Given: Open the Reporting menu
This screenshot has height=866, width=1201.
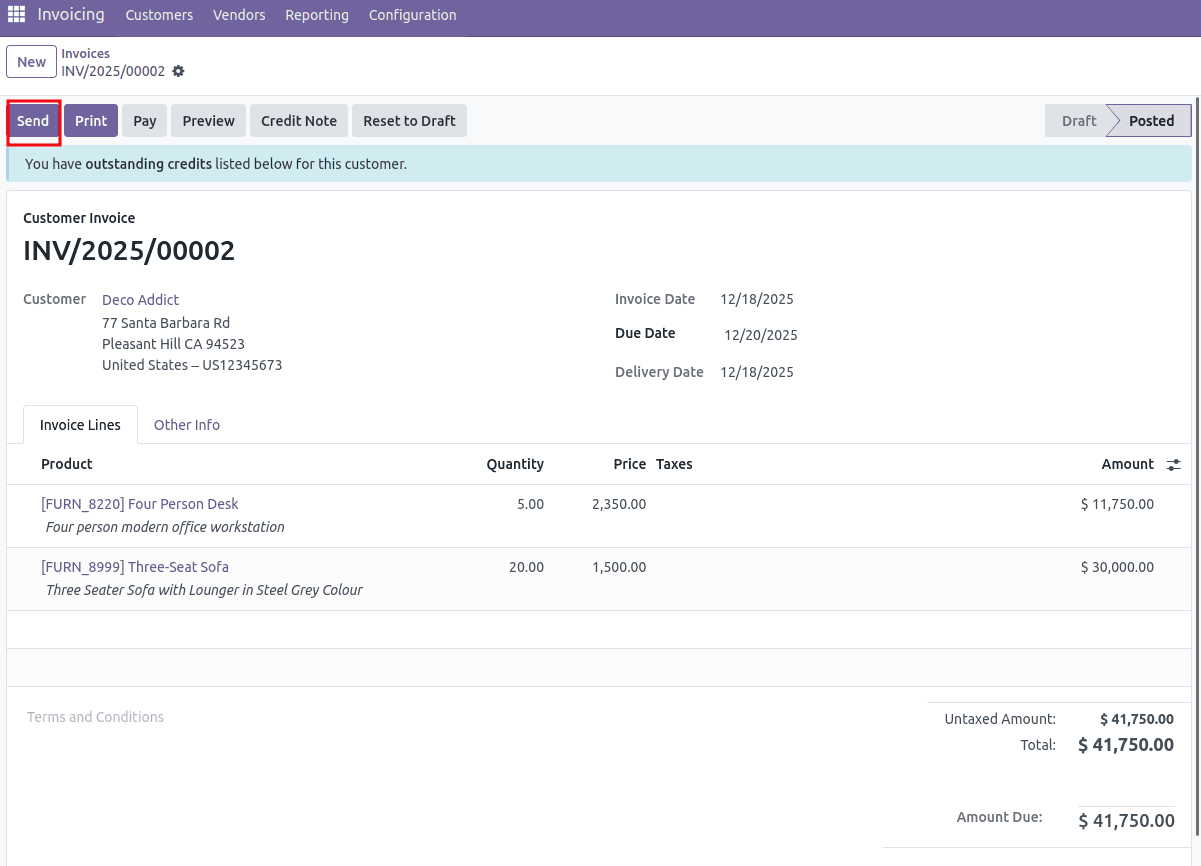Looking at the screenshot, I should tap(316, 15).
